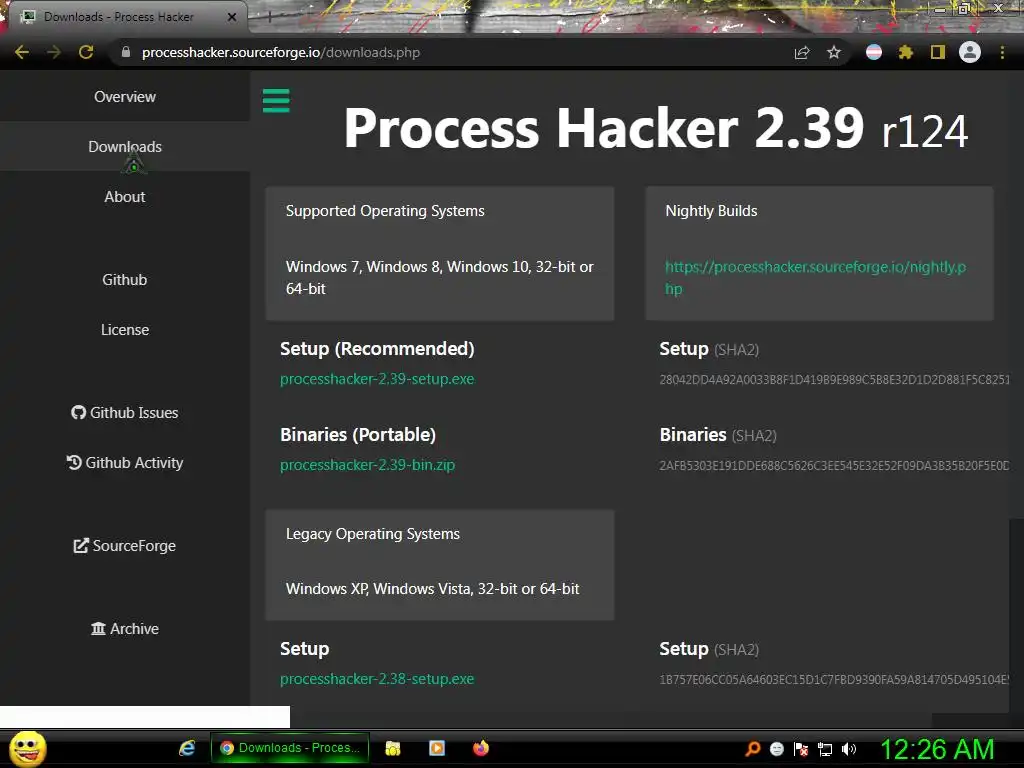Open the nightly builds URL link

click(x=815, y=278)
